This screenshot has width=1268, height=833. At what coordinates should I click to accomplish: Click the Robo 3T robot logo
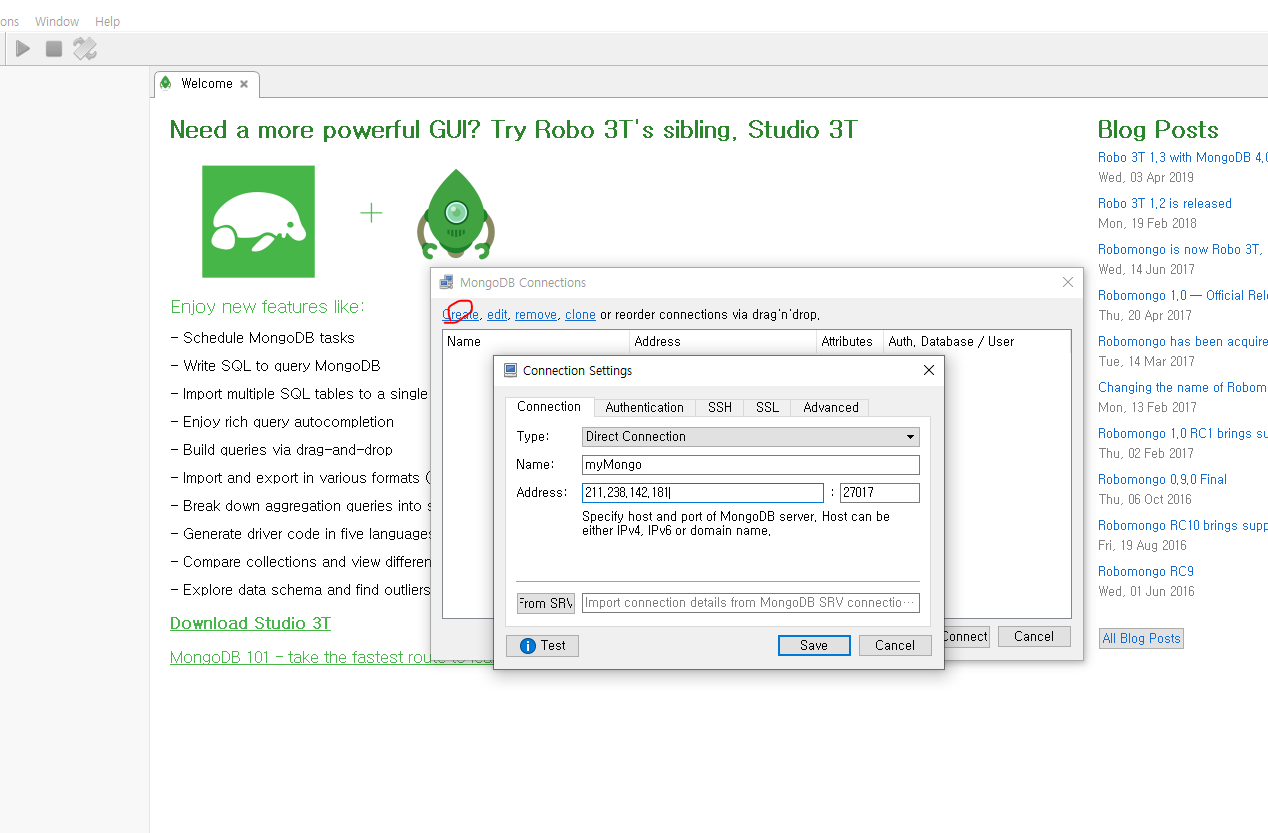[456, 215]
